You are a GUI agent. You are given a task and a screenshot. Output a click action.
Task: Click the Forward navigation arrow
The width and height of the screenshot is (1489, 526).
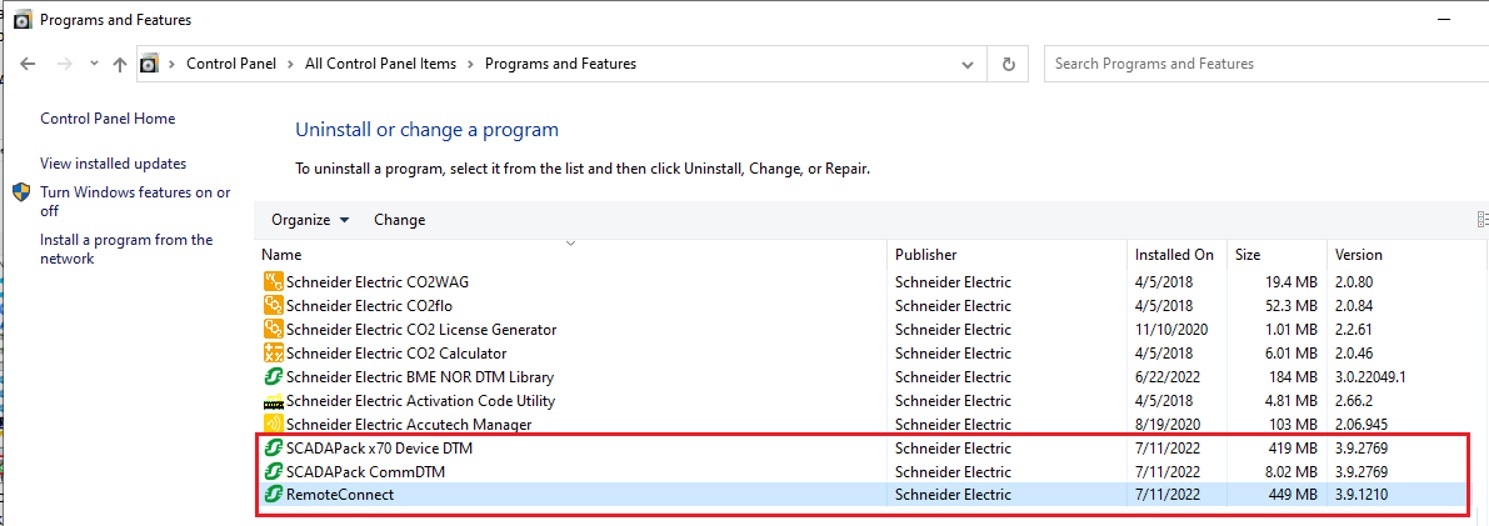(64, 64)
